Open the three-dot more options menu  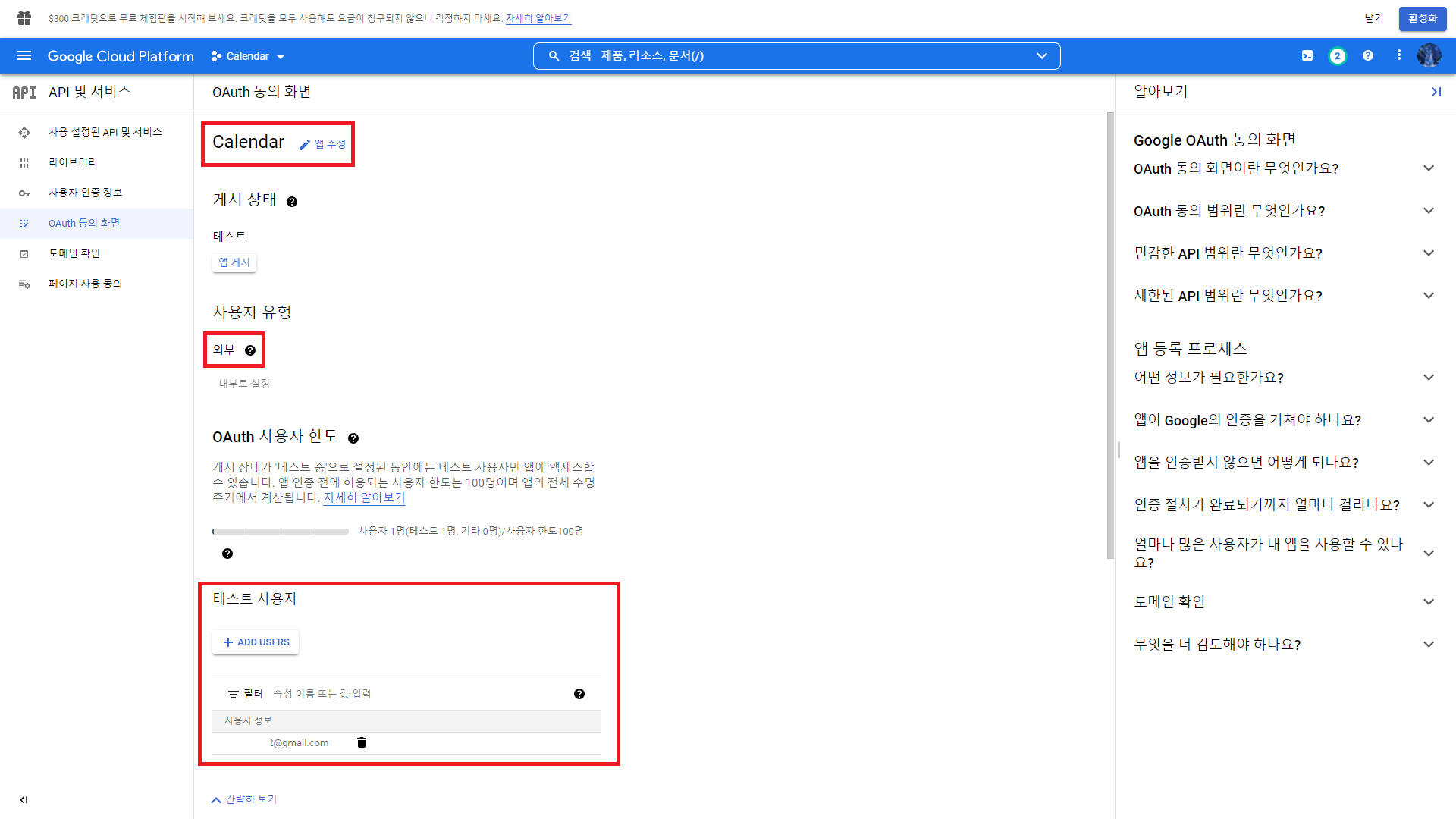pyautogui.click(x=1399, y=56)
